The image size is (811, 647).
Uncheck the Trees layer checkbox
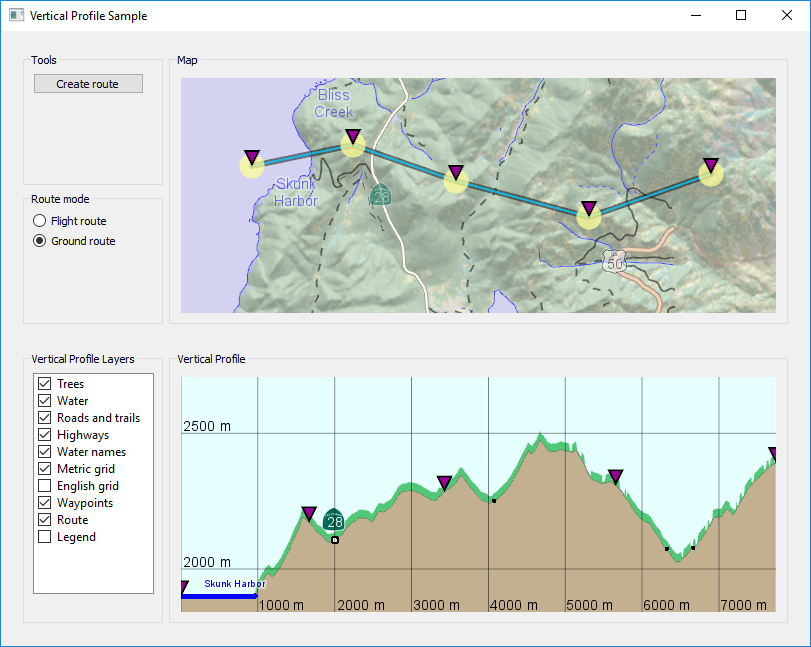[44, 384]
